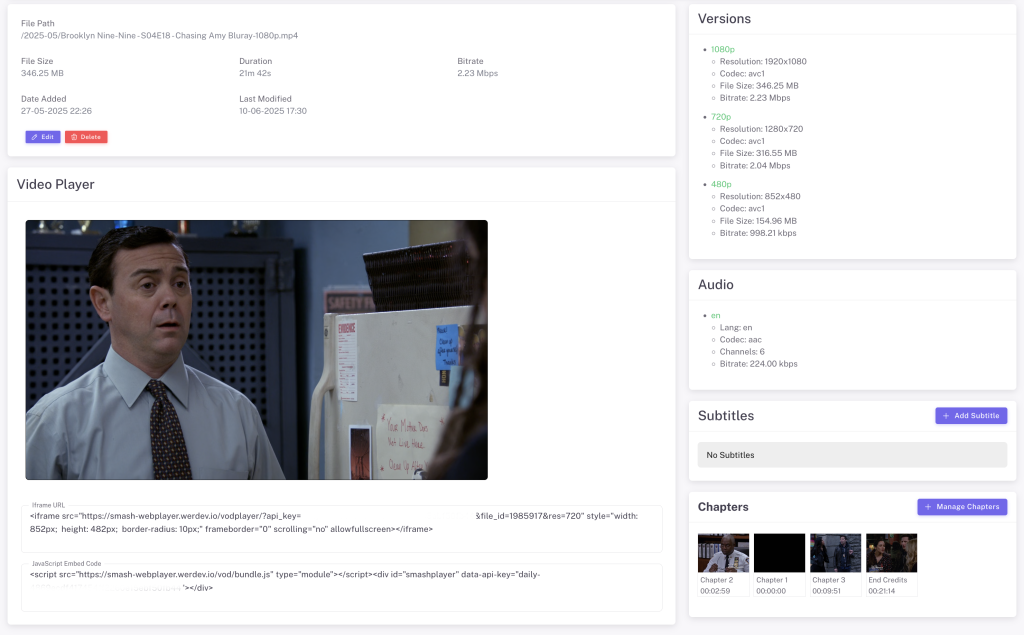This screenshot has height=635, width=1024.
Task: Click File Size: 316.55 MB text
Action: click(758, 153)
